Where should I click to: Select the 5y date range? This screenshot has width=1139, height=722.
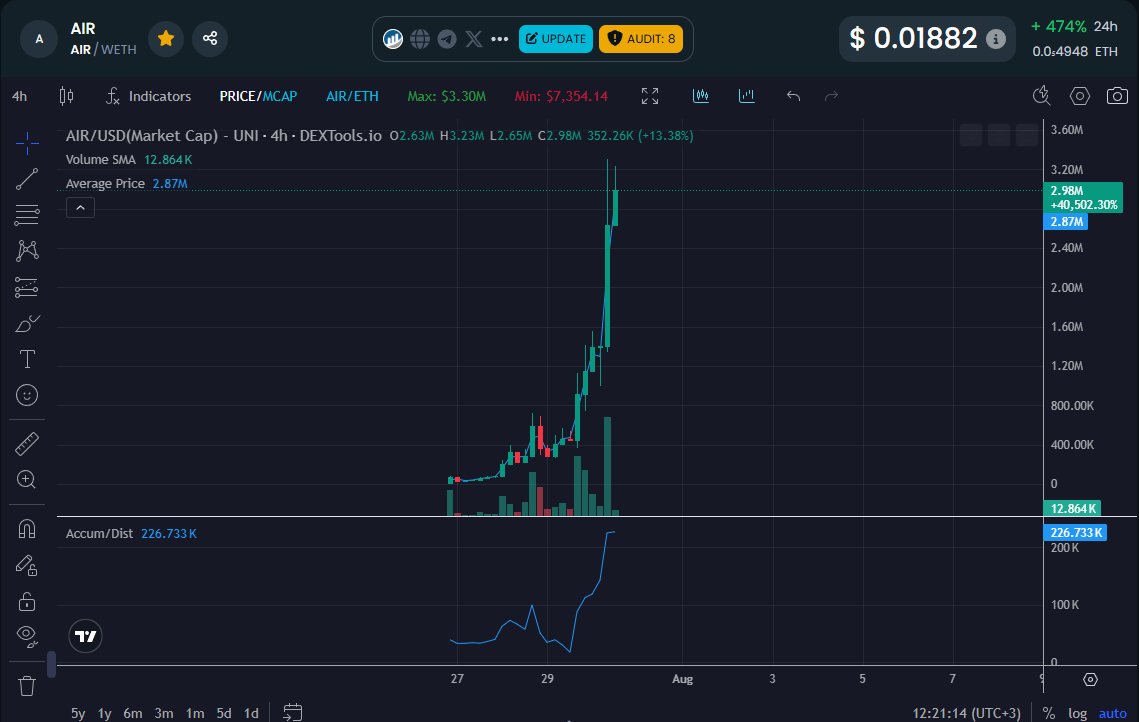click(x=78, y=713)
